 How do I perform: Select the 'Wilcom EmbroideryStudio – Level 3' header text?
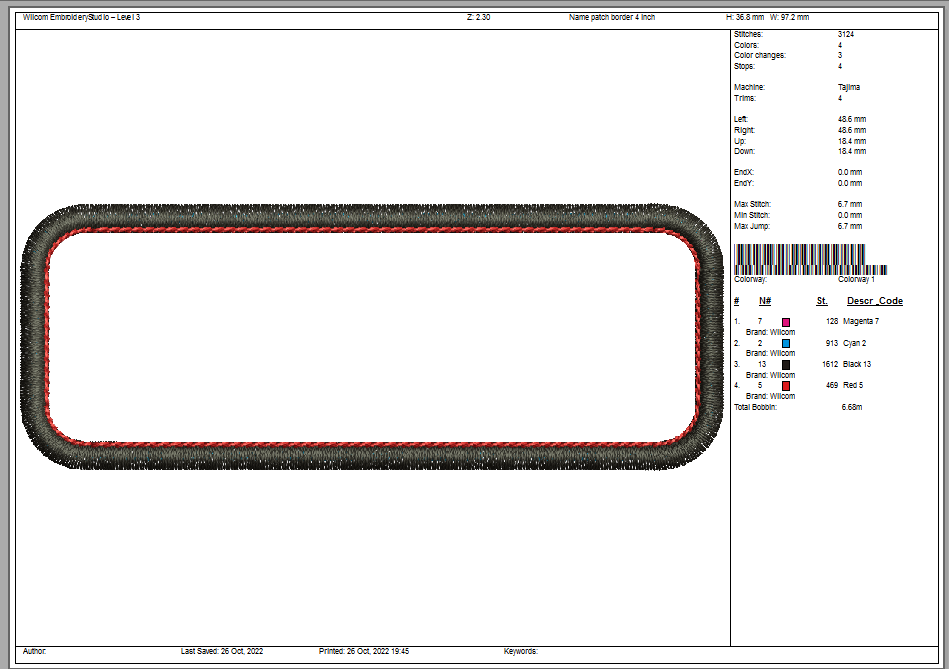click(x=81, y=17)
